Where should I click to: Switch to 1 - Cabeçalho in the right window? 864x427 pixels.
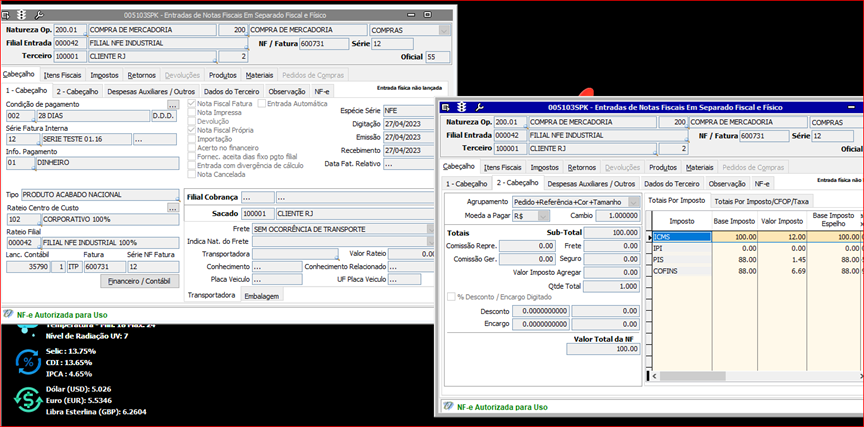point(466,183)
